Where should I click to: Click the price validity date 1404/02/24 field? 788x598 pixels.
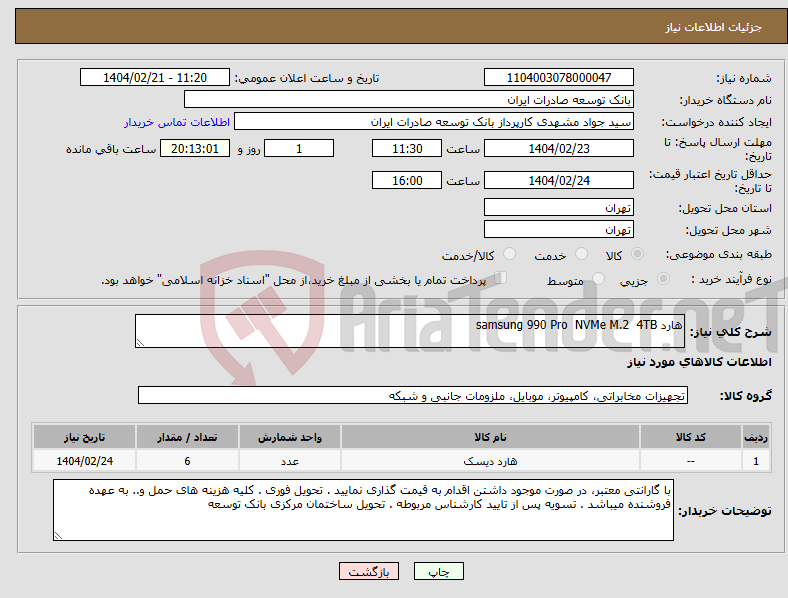pos(558,180)
